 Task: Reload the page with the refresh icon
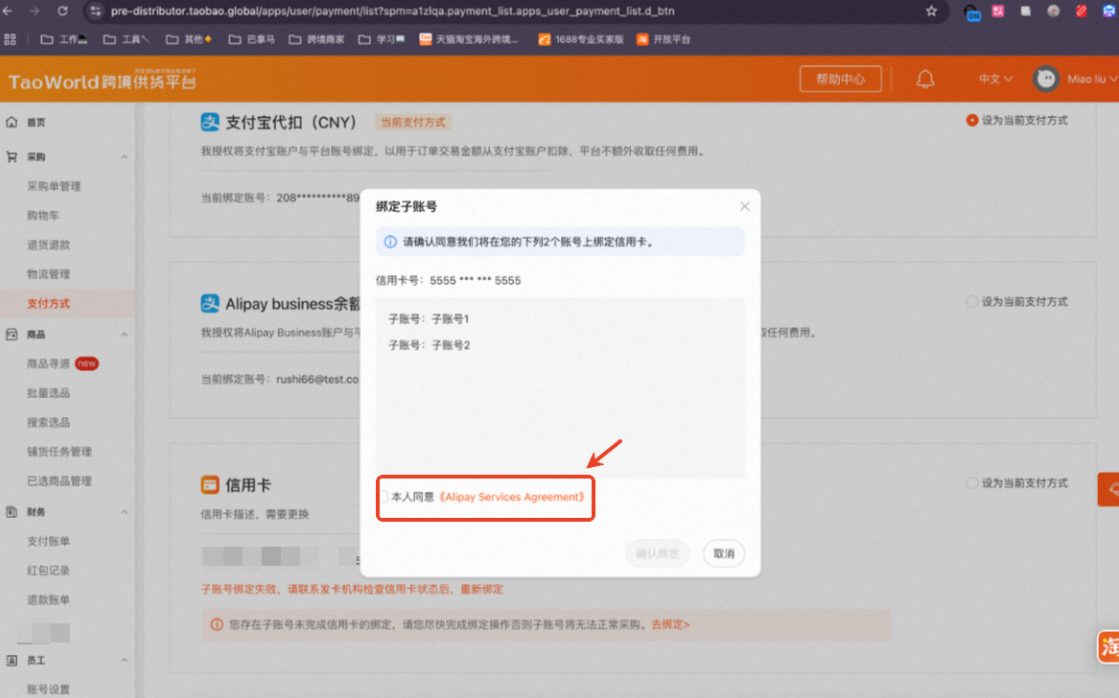tap(62, 11)
